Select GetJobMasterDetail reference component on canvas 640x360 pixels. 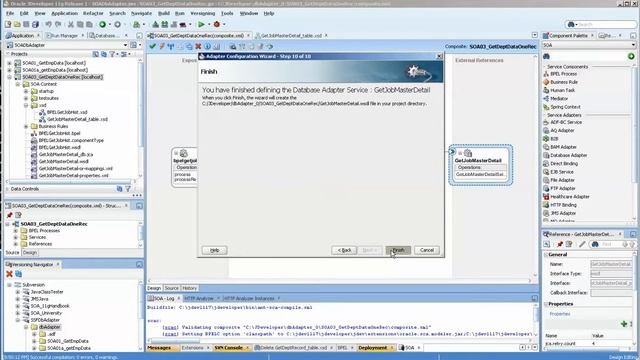click(x=480, y=165)
